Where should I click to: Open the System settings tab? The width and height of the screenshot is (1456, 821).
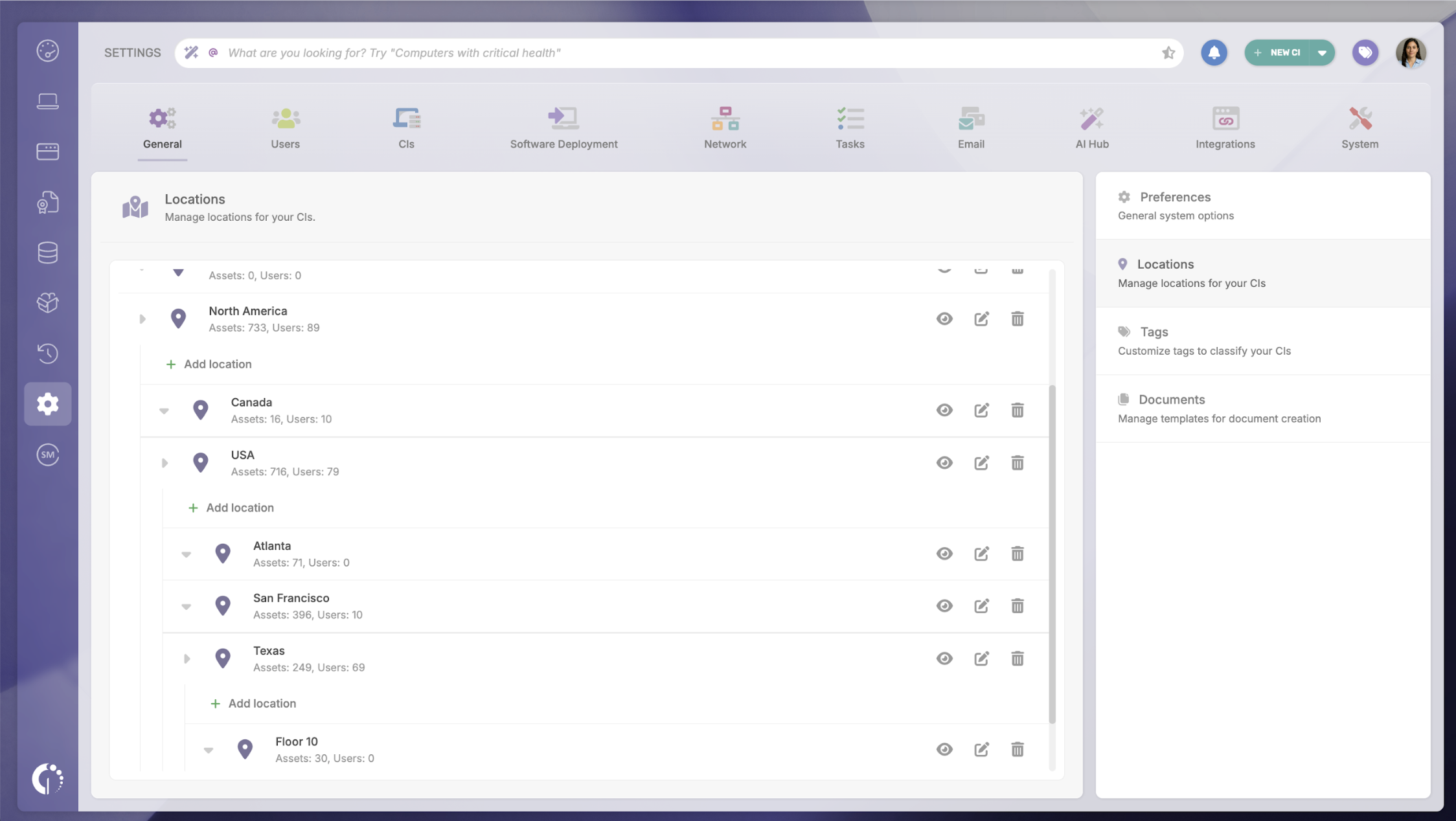[x=1359, y=128]
